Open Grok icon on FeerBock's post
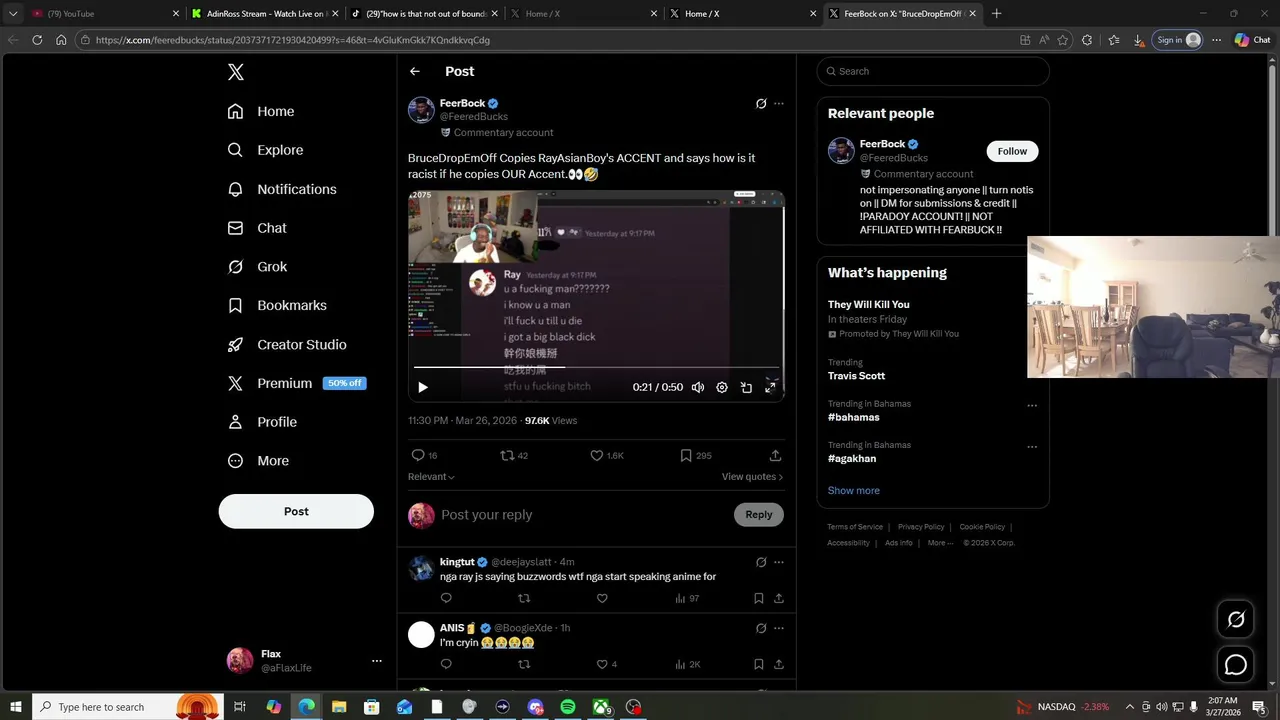This screenshot has width=1280, height=720. tap(761, 103)
